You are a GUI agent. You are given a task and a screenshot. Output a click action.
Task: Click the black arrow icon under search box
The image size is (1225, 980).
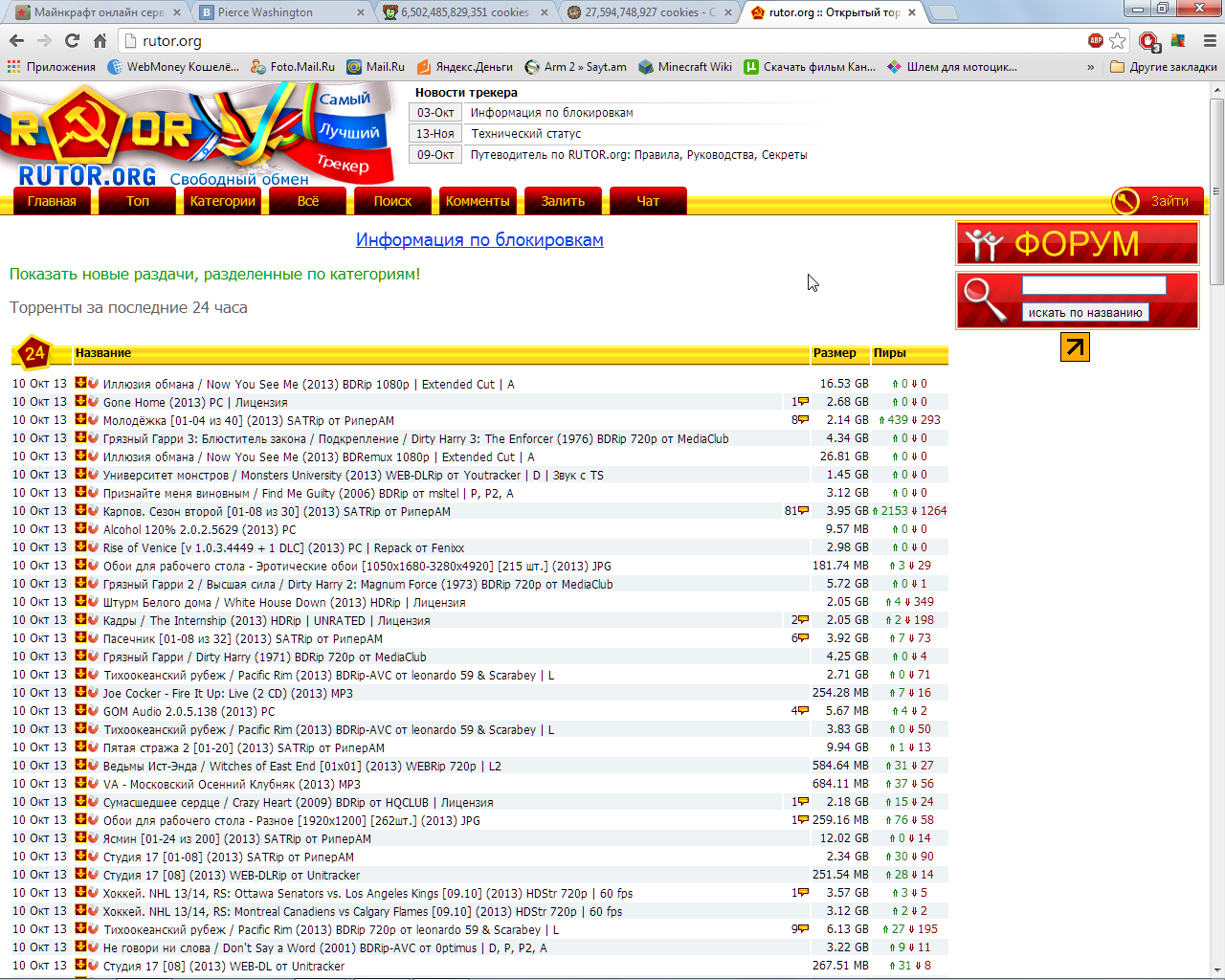coord(1075,346)
